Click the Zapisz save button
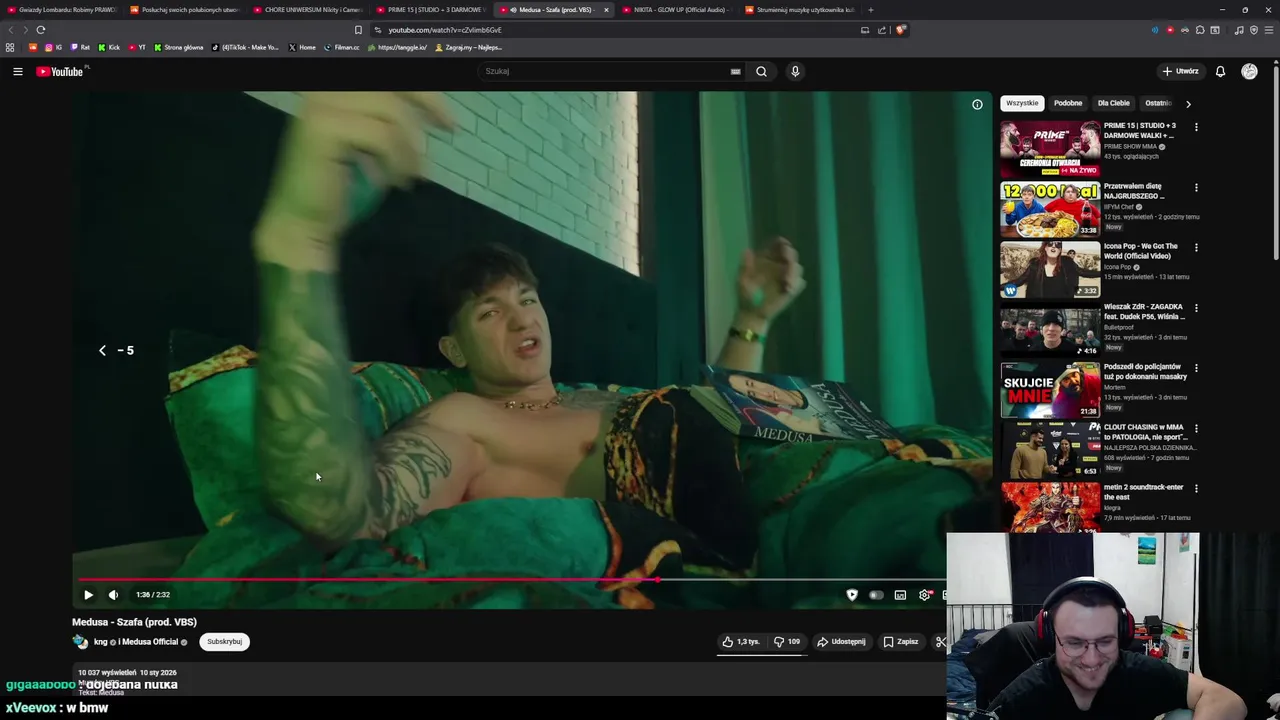The height and width of the screenshot is (720, 1280). (x=900, y=642)
